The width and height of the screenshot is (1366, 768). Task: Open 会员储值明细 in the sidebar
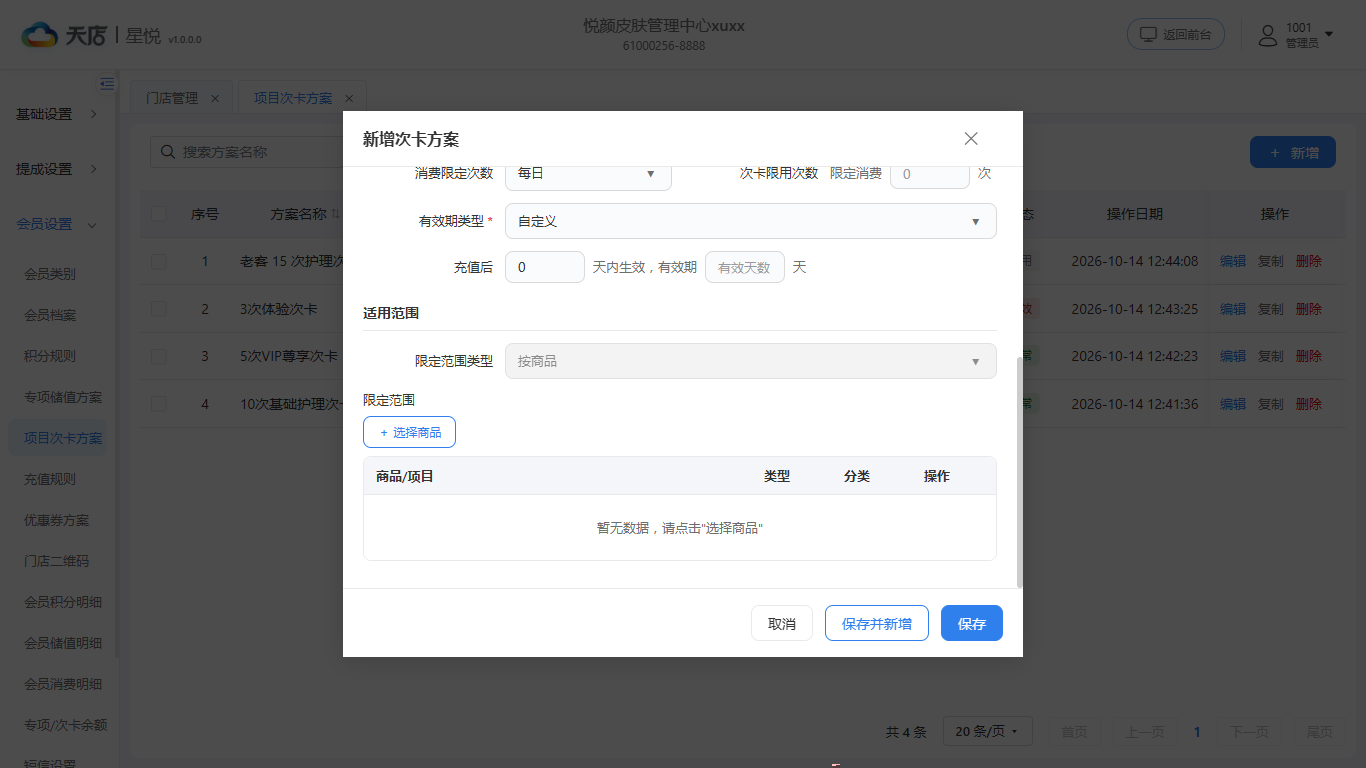(63, 643)
